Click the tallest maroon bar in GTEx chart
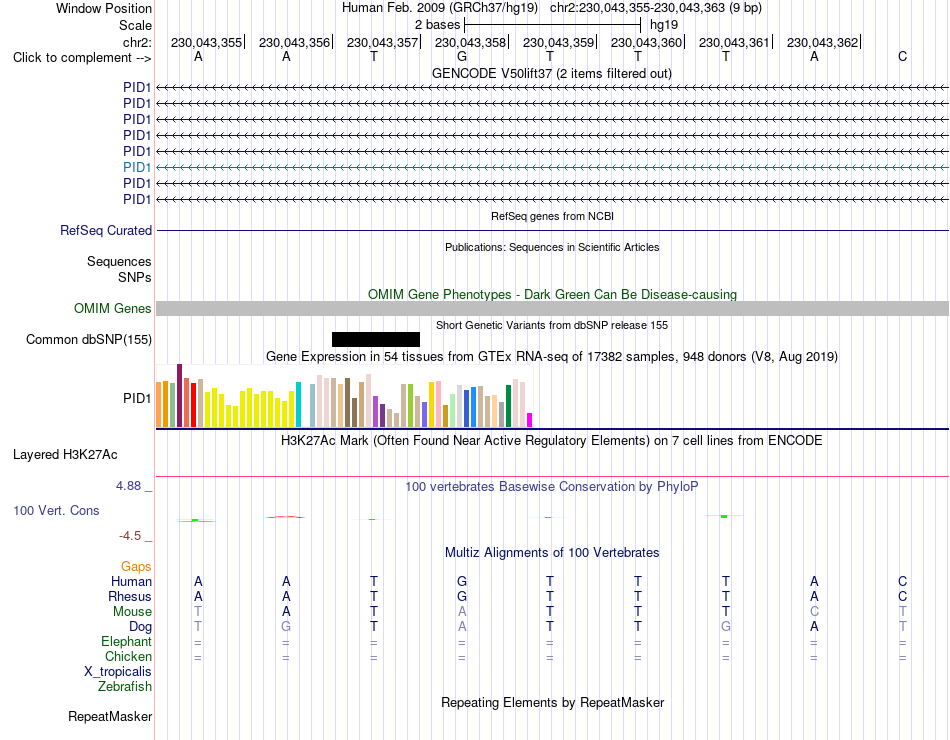The image size is (950, 740). point(179,395)
